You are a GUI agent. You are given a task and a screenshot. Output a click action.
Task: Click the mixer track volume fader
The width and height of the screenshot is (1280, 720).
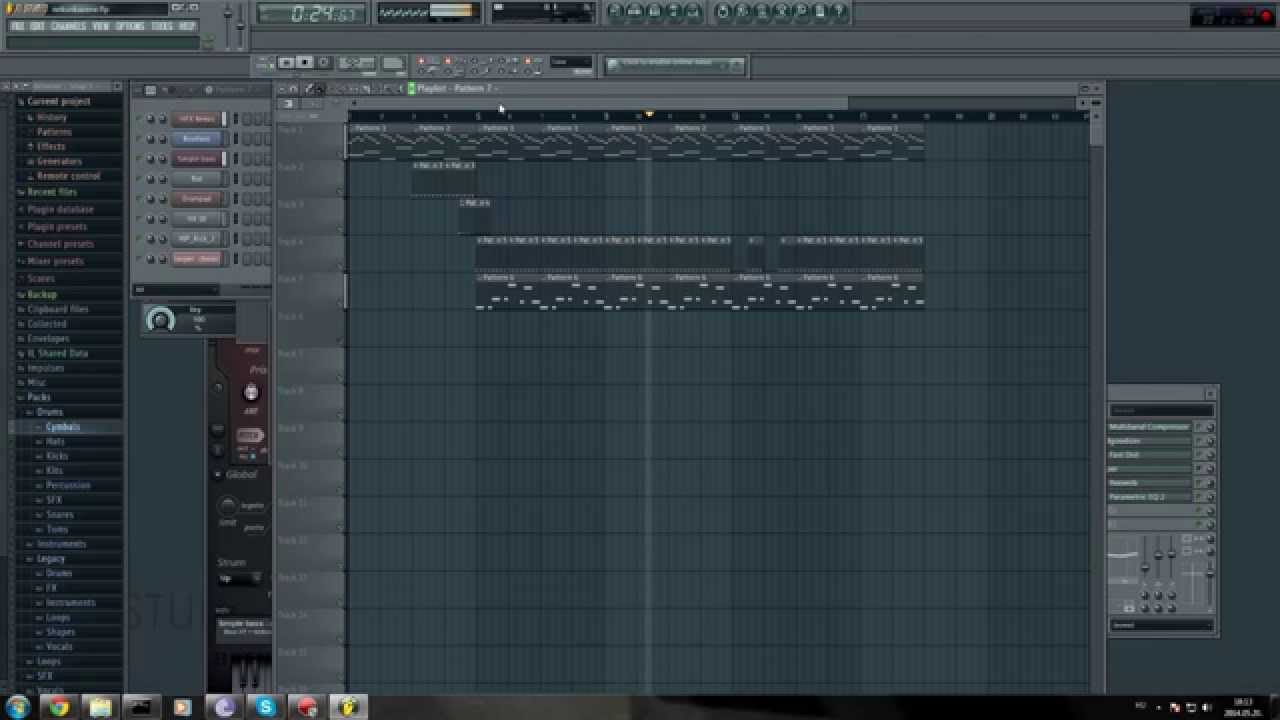tap(1210, 571)
